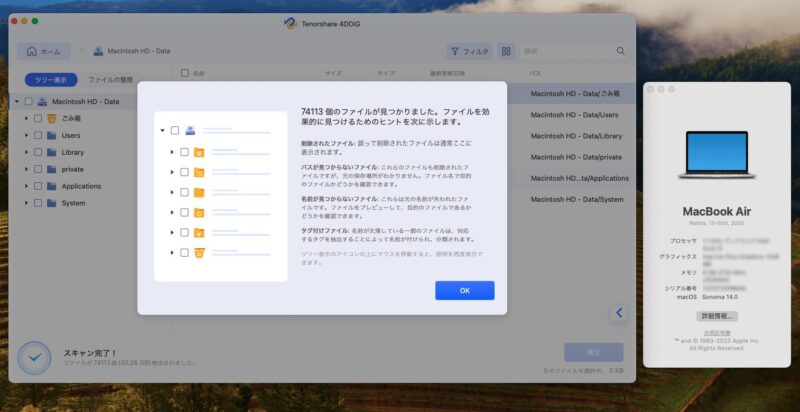Select the ファイルの種類 tab

point(110,80)
